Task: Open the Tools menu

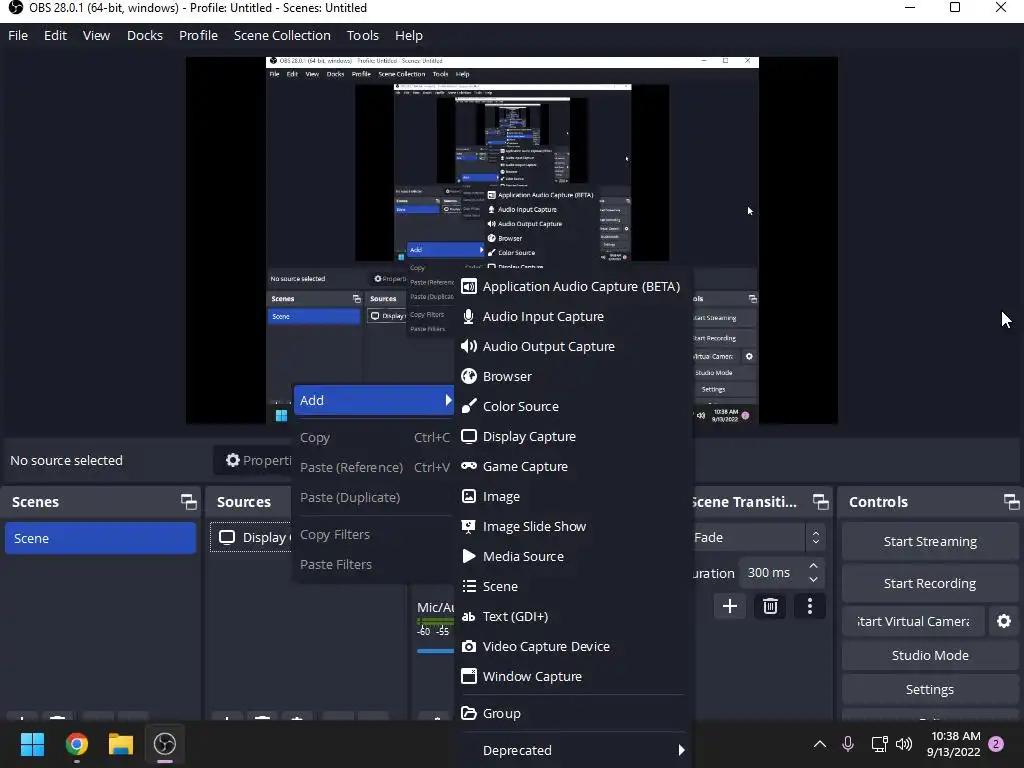Action: (362, 35)
